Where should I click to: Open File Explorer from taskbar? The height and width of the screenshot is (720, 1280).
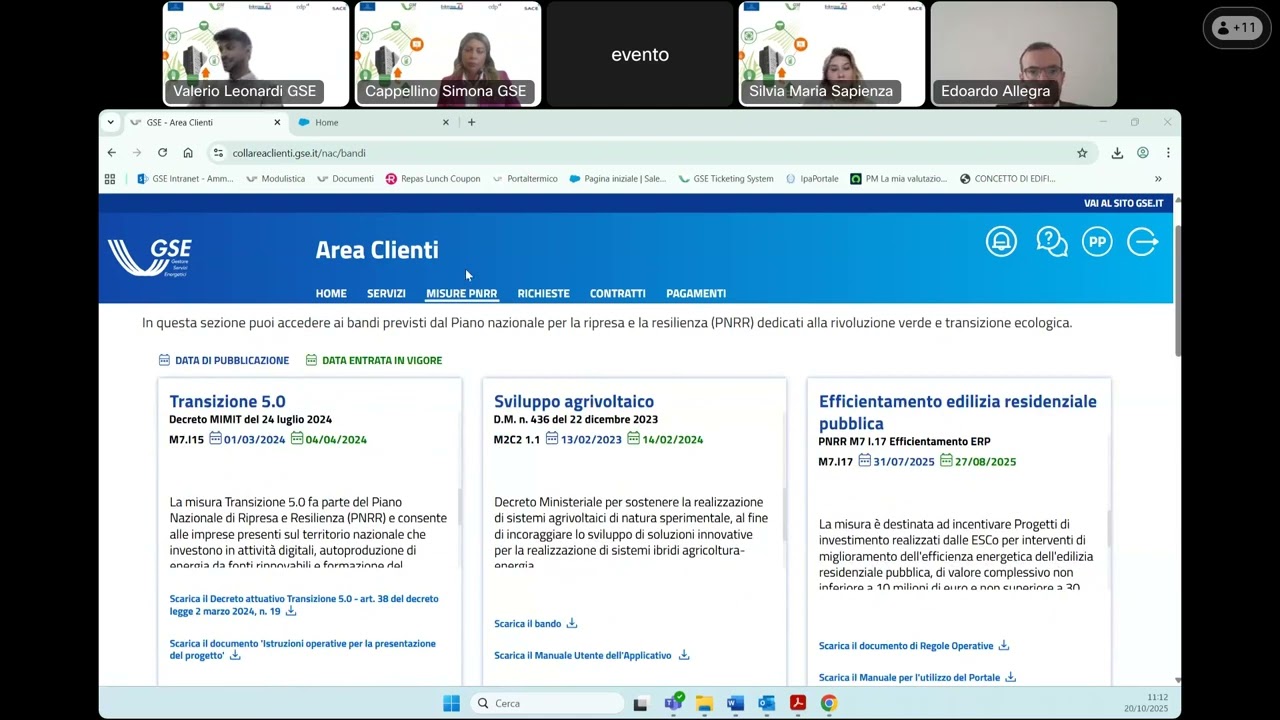coord(704,703)
